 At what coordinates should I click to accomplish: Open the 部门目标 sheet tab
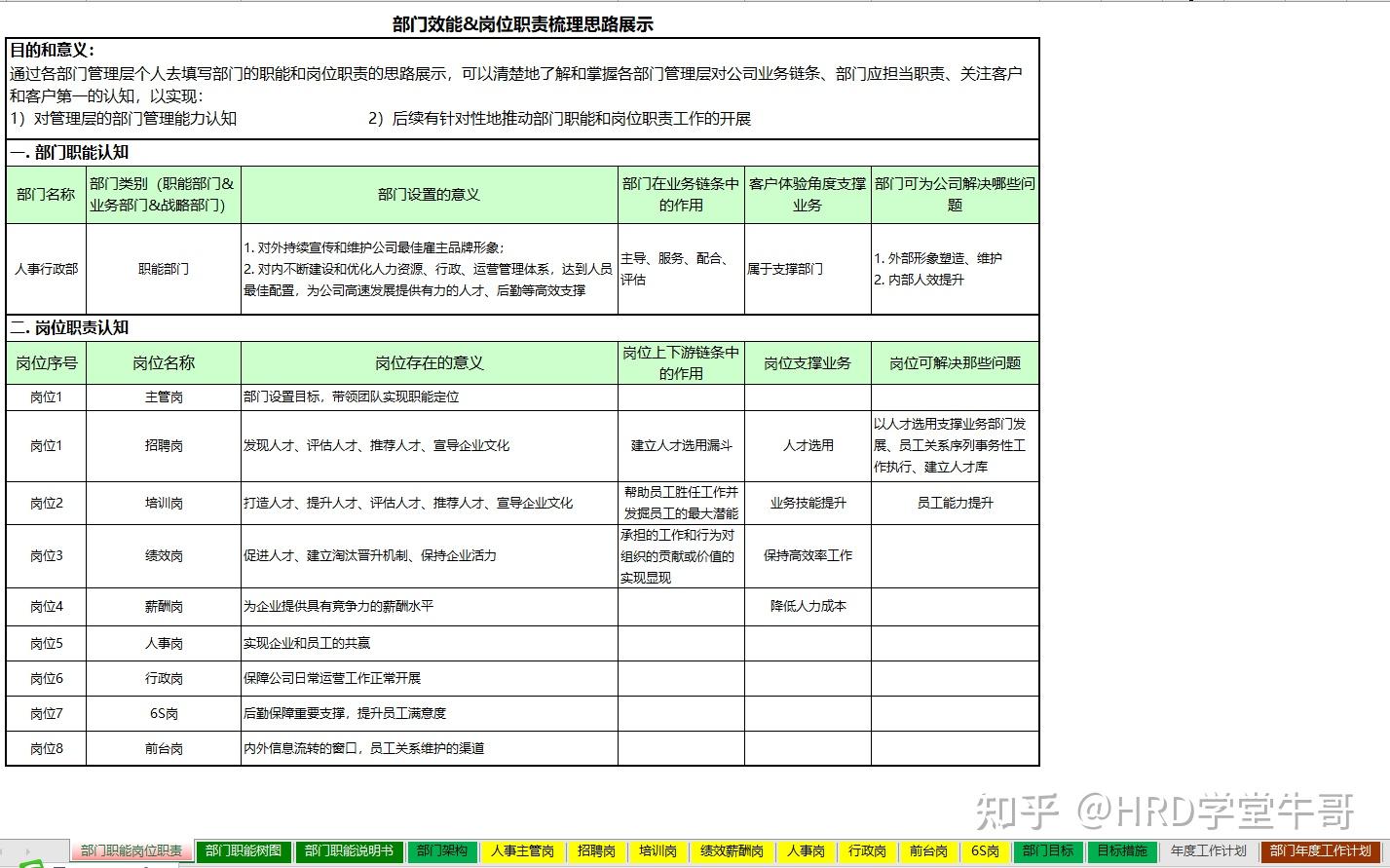(1048, 850)
